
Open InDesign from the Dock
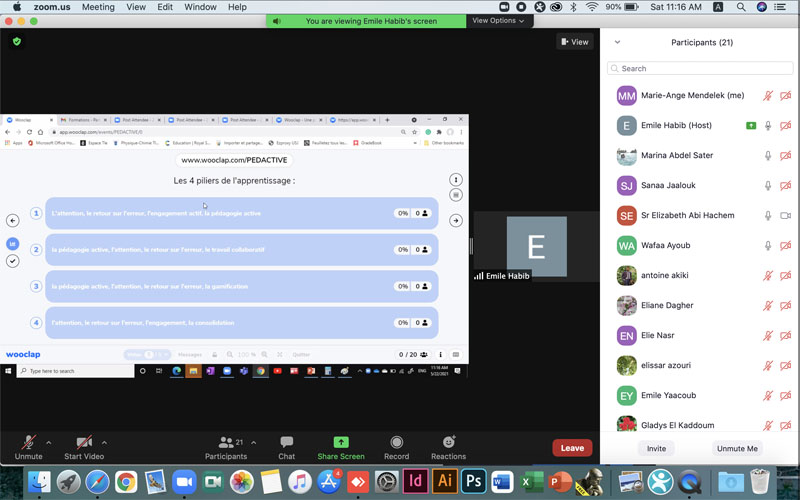(x=416, y=481)
